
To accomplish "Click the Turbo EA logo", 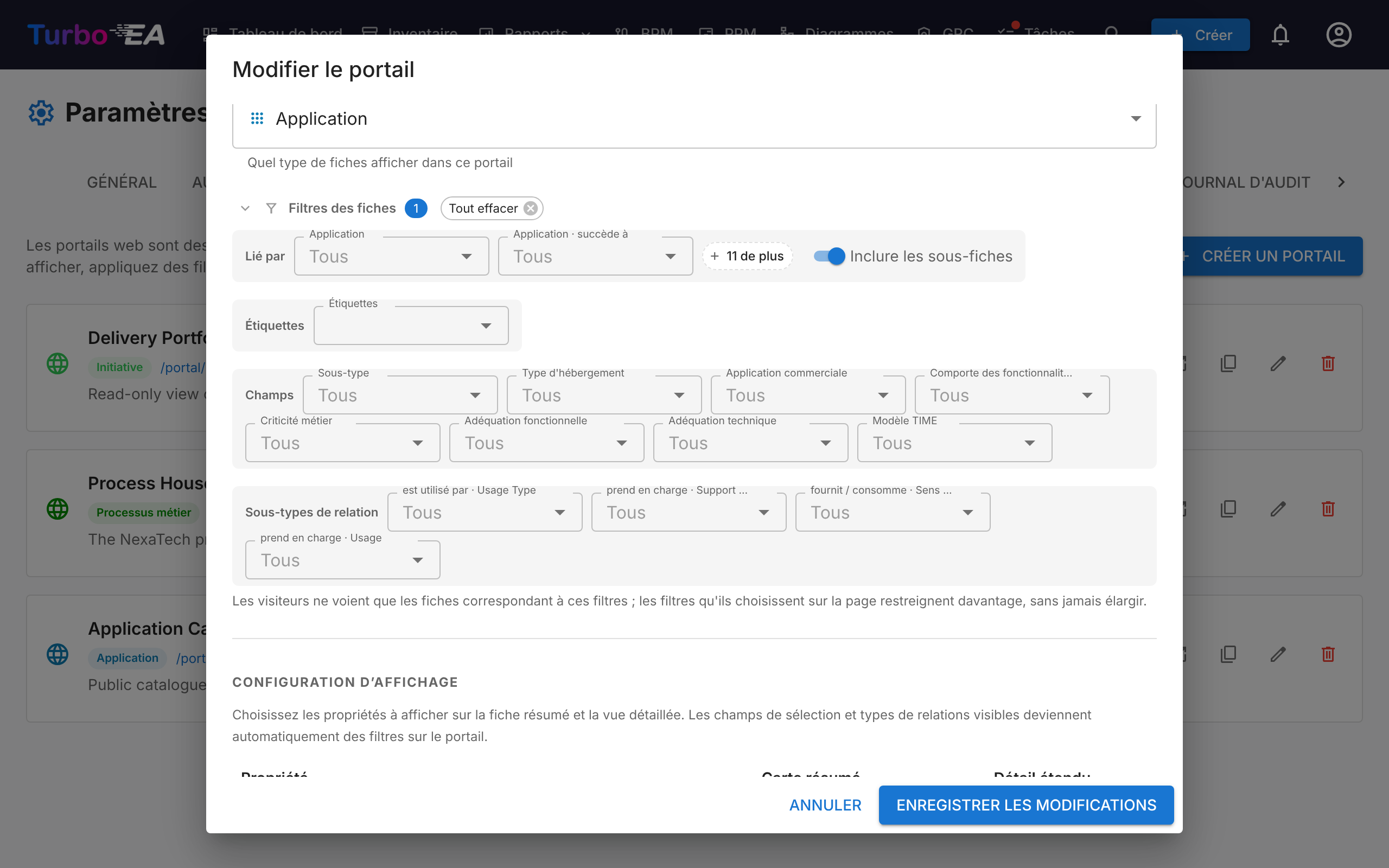I will tap(96, 35).
